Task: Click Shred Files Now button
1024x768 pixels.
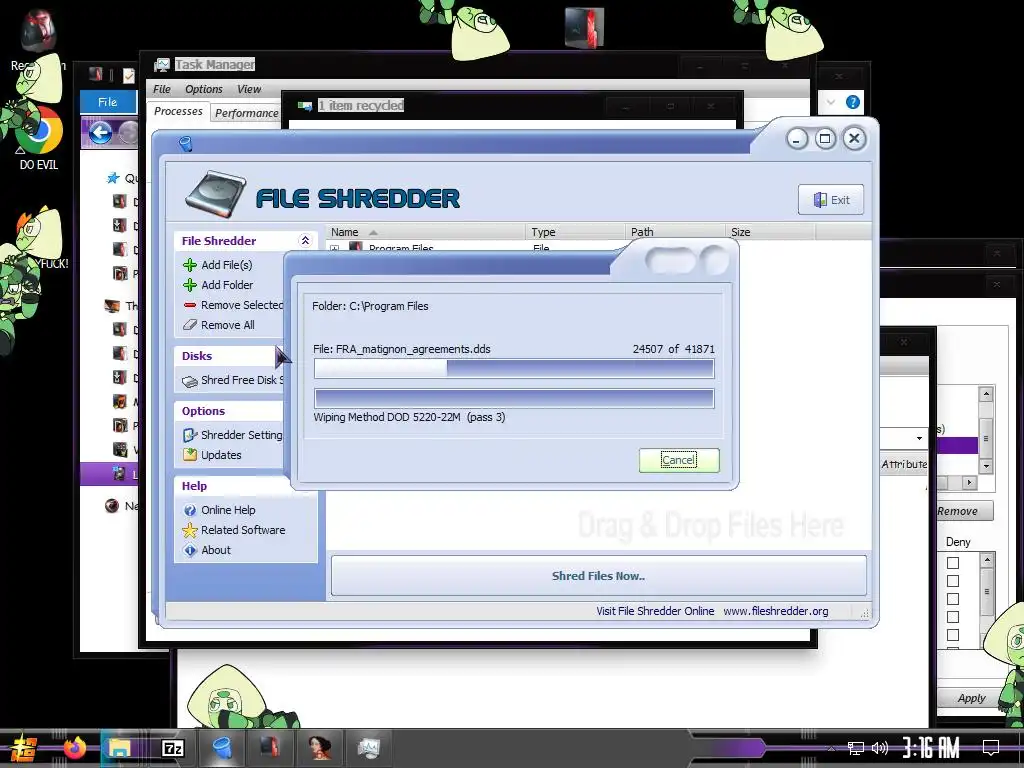Action: pyautogui.click(x=598, y=576)
